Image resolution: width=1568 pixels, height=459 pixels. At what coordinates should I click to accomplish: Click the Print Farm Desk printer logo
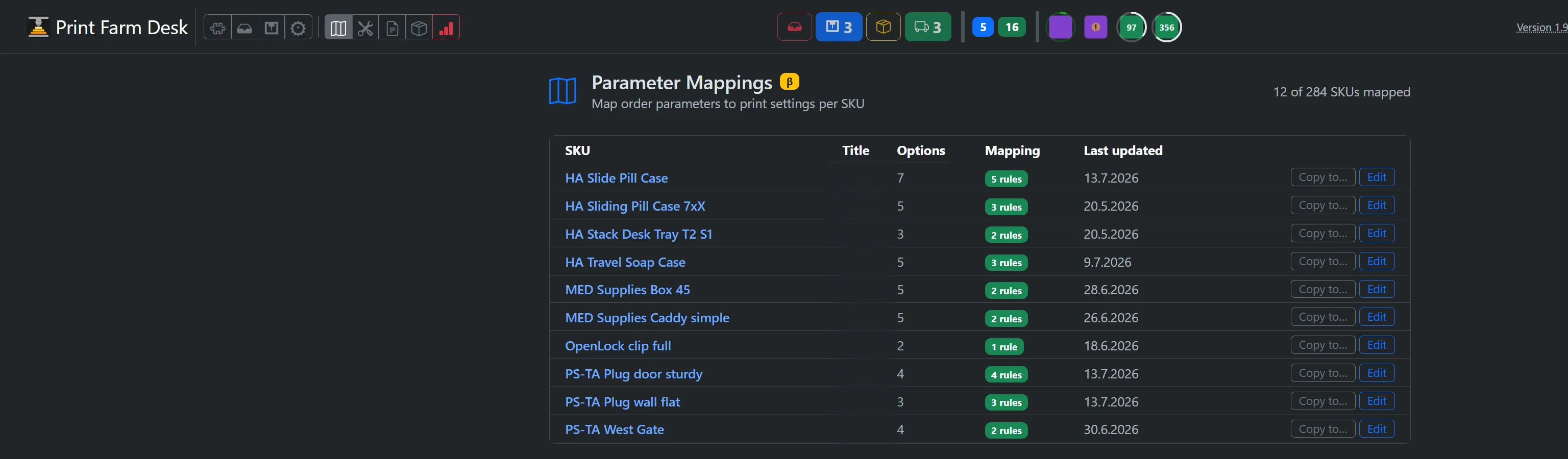pos(38,28)
